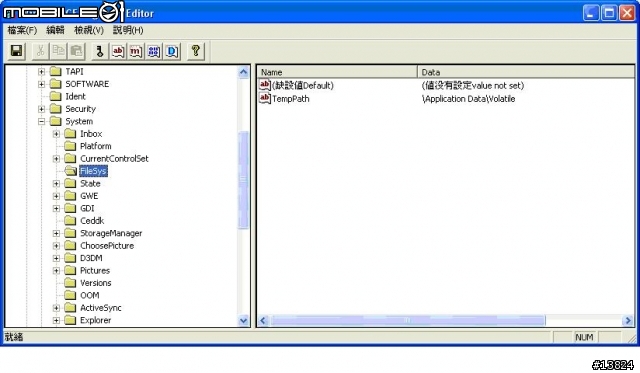This screenshot has height=373, width=640.
Task: Click the Data column header
Action: pos(526,72)
